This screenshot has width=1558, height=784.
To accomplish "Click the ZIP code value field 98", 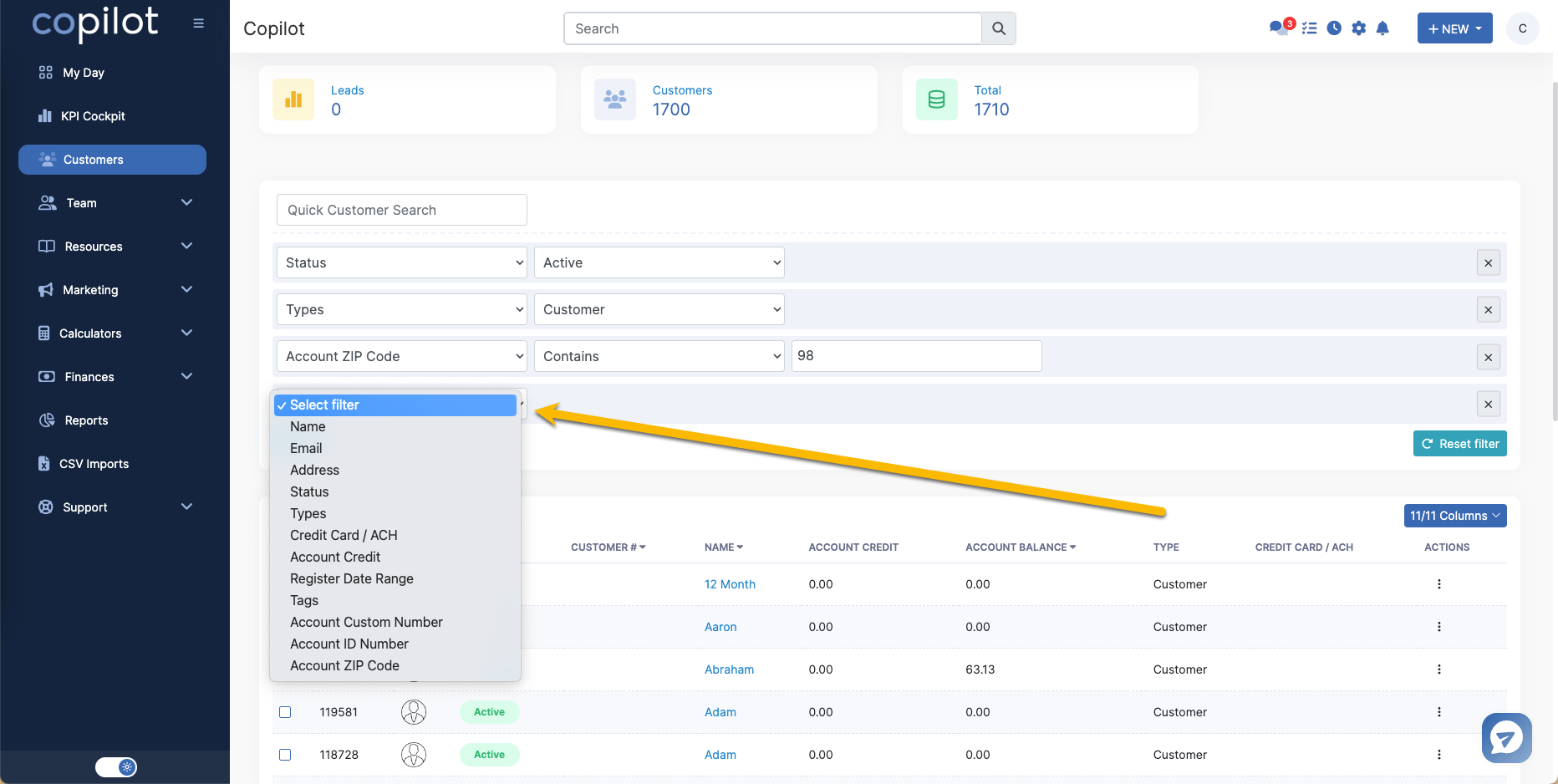I will click(x=917, y=356).
